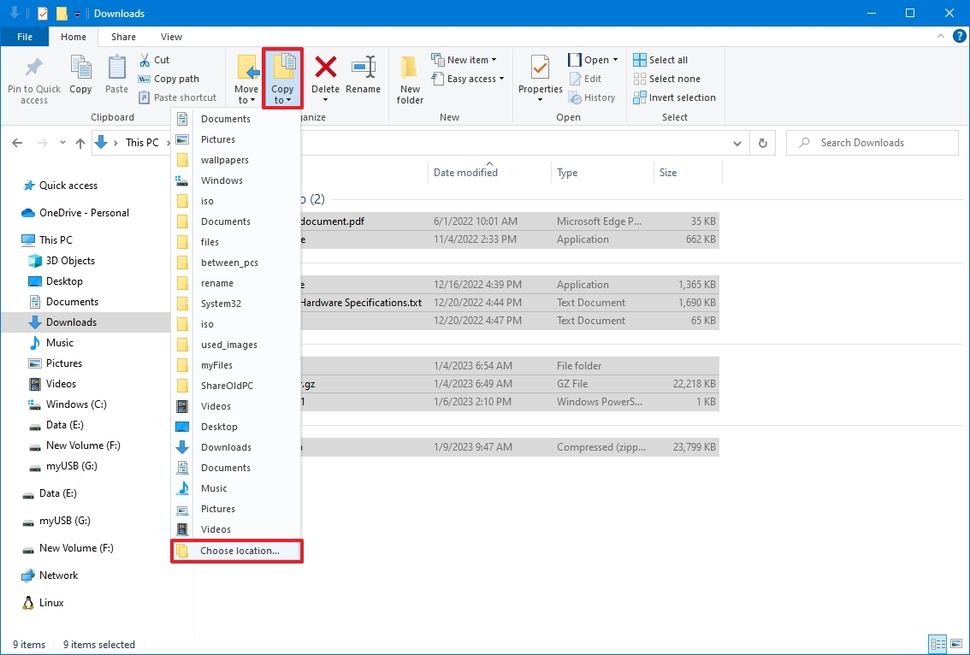970x655 pixels.
Task: Click Invert selection
Action: click(674, 97)
